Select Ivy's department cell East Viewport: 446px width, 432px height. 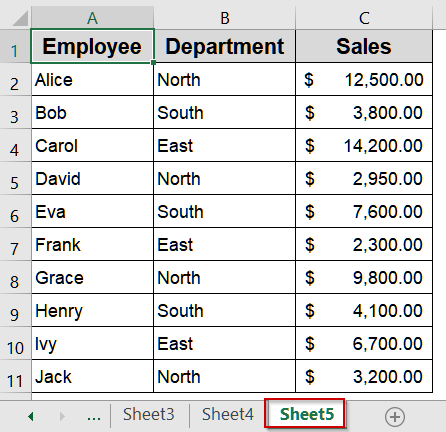225,343
